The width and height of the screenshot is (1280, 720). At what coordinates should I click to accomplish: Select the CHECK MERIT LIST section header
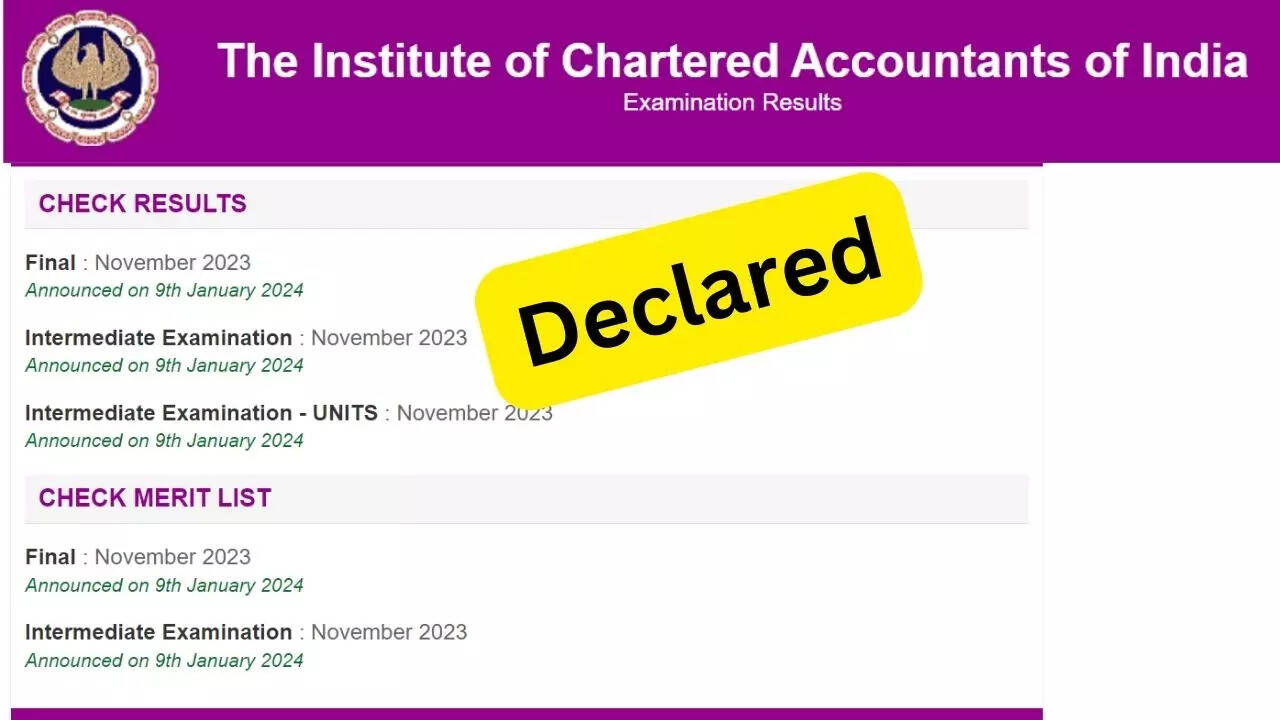[155, 498]
